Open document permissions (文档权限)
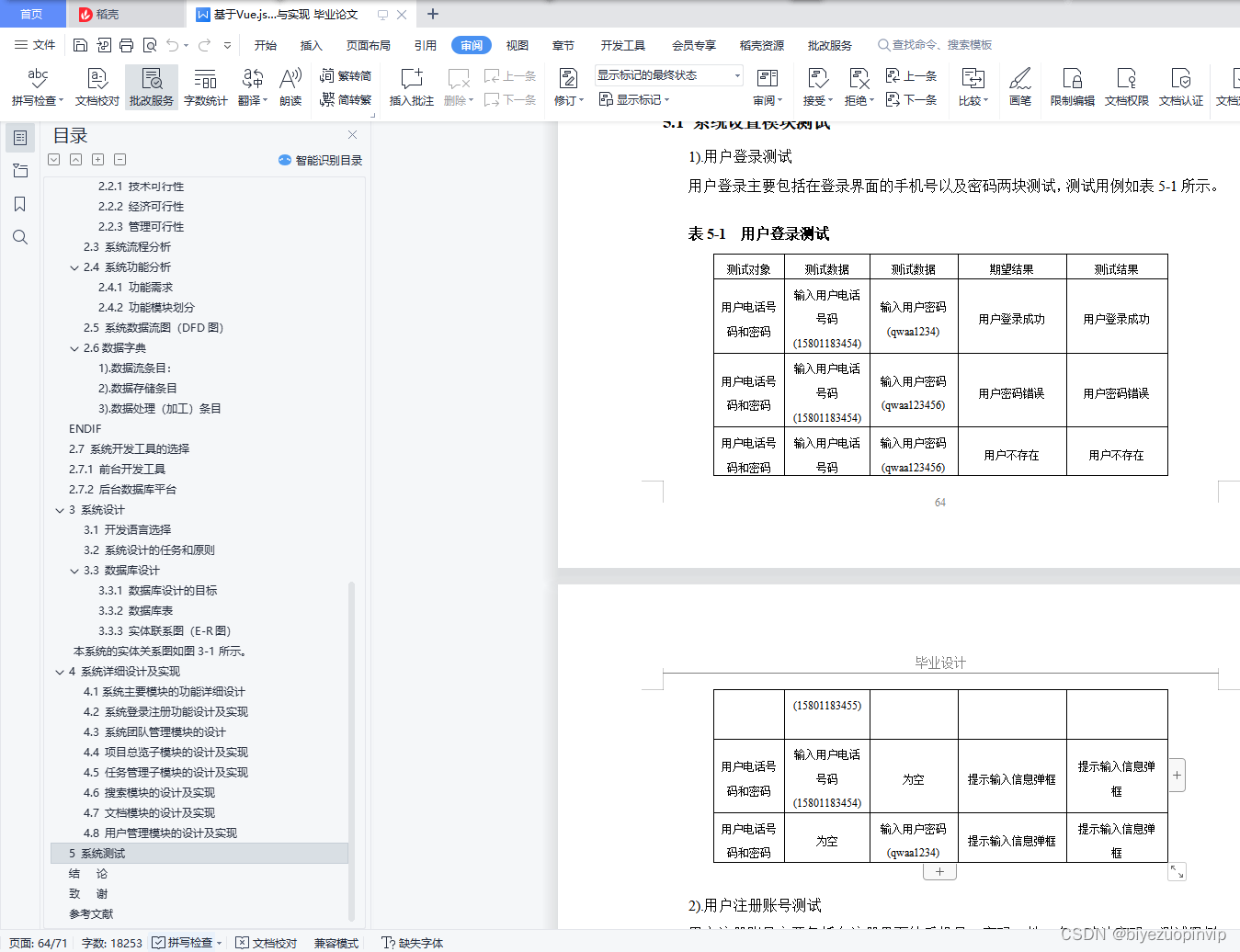This screenshot has height=952, width=1240. [x=1127, y=87]
